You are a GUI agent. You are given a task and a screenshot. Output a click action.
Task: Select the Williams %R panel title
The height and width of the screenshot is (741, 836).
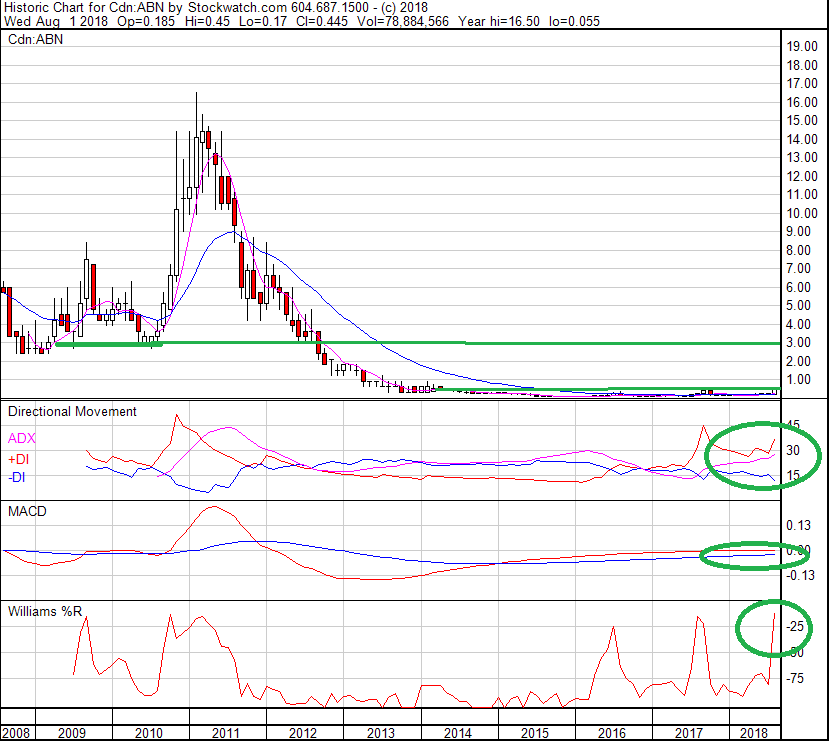coord(47,609)
